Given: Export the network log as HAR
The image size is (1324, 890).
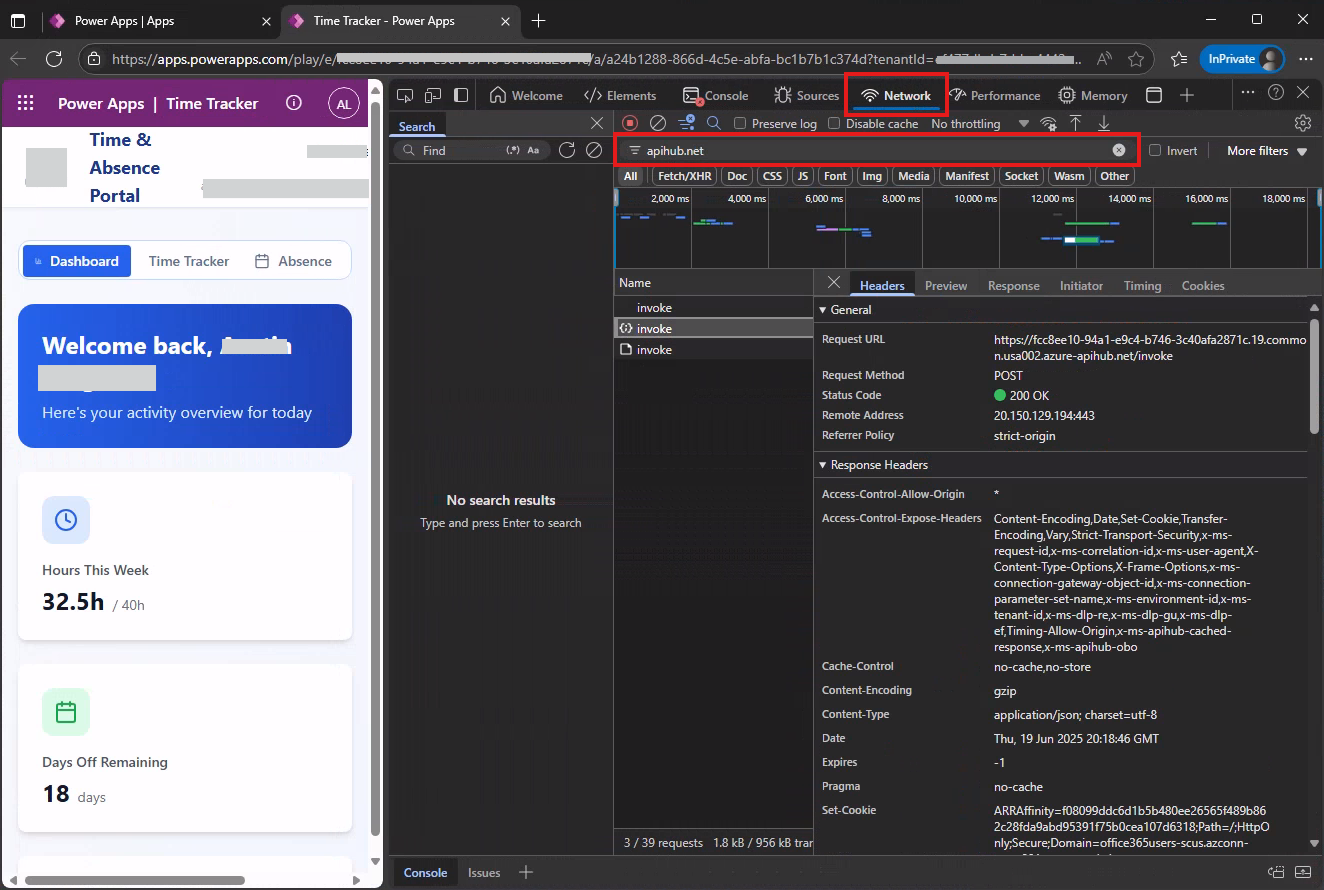Looking at the screenshot, I should (1102, 122).
